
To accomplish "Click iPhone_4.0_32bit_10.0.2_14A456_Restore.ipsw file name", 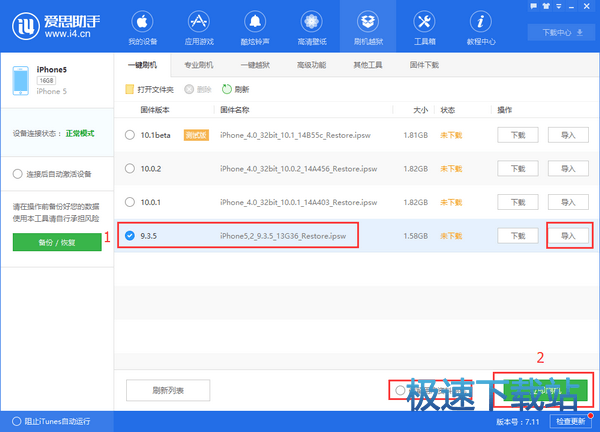I will tap(298, 169).
